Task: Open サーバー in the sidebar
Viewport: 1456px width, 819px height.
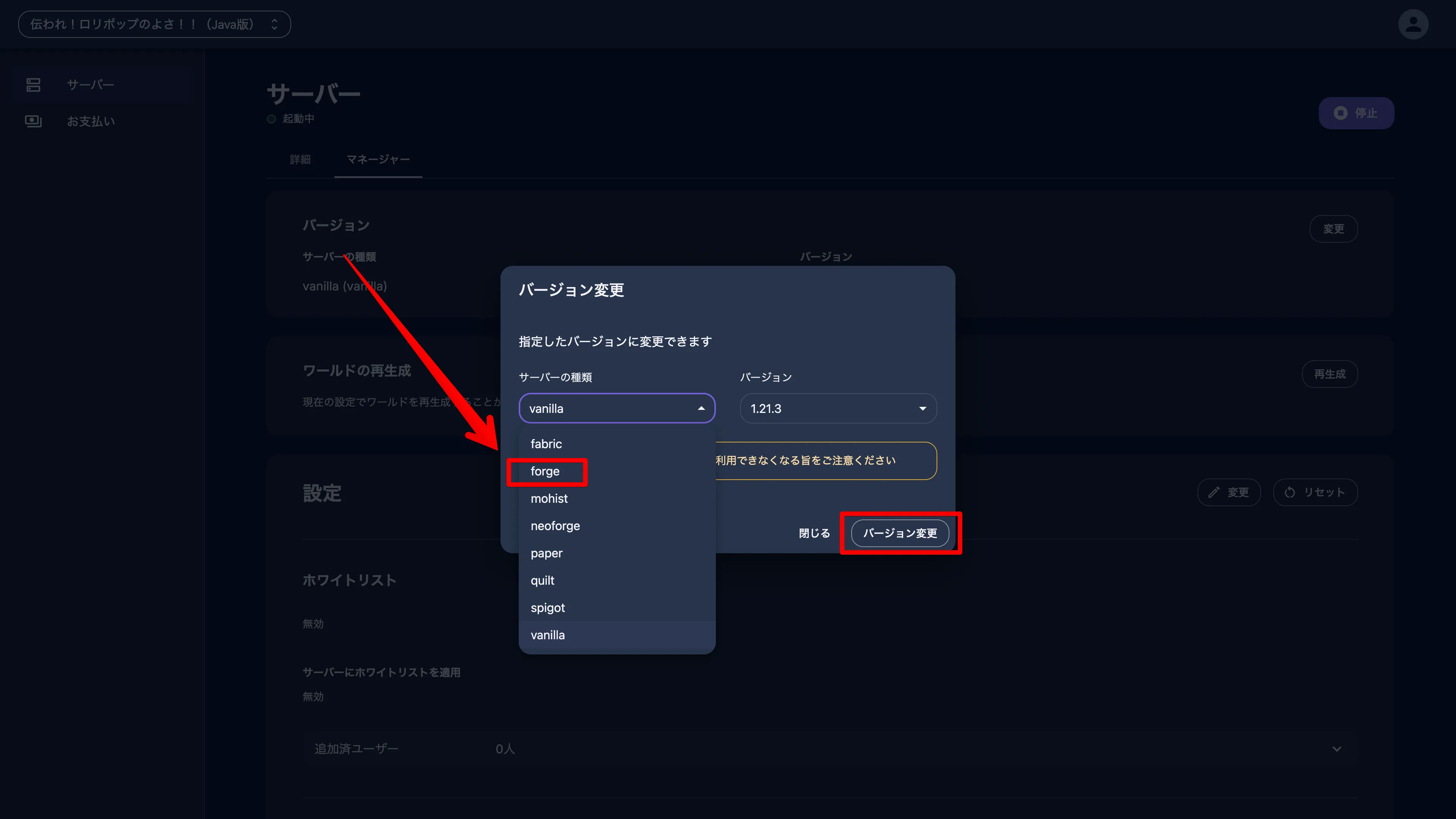Action: tap(102, 85)
